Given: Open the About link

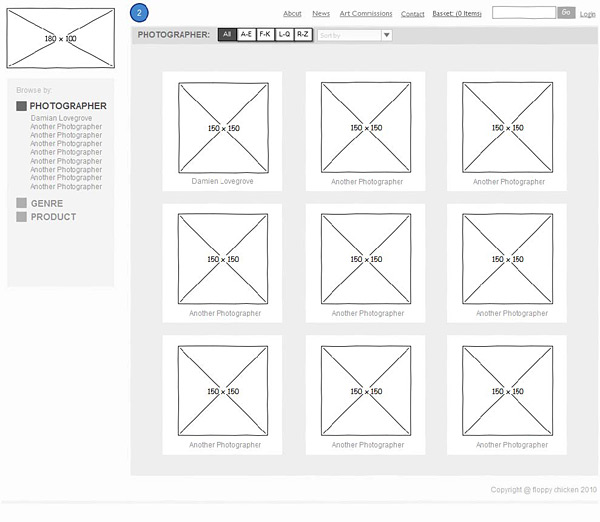Looking at the screenshot, I should coord(292,13).
